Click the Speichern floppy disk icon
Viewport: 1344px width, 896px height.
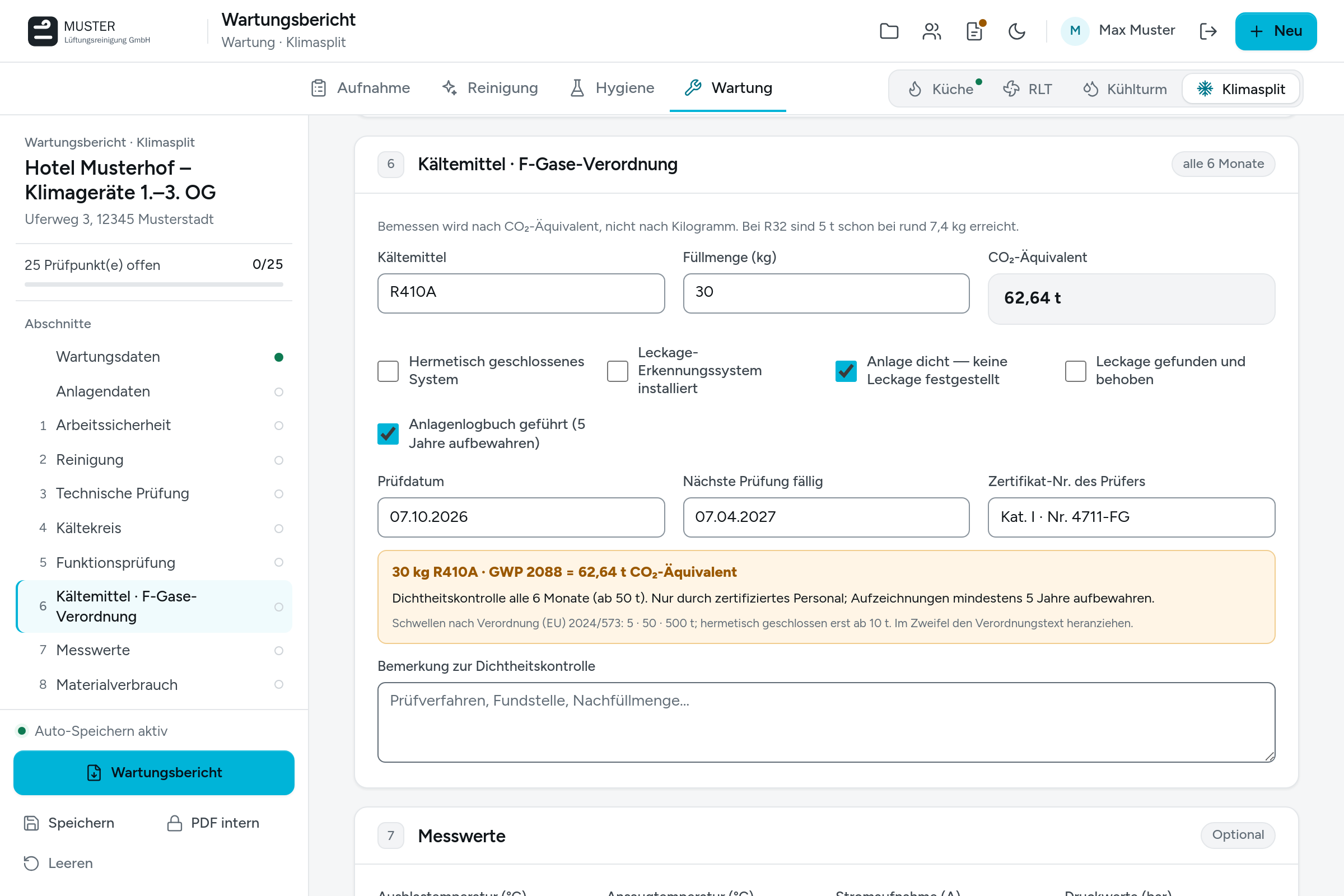(31, 823)
